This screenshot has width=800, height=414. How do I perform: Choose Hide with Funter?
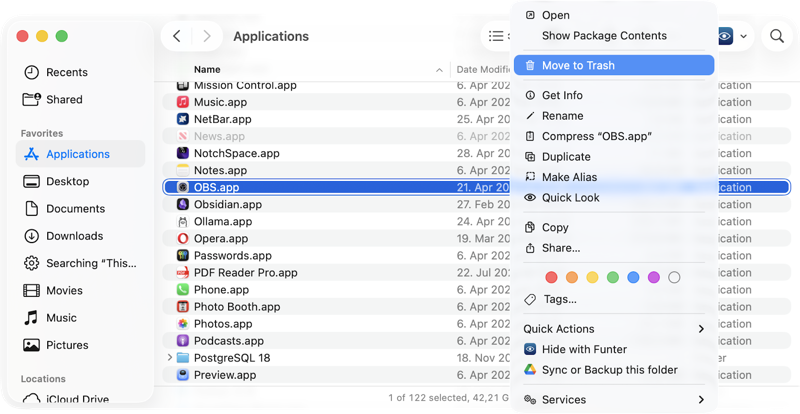614,349
